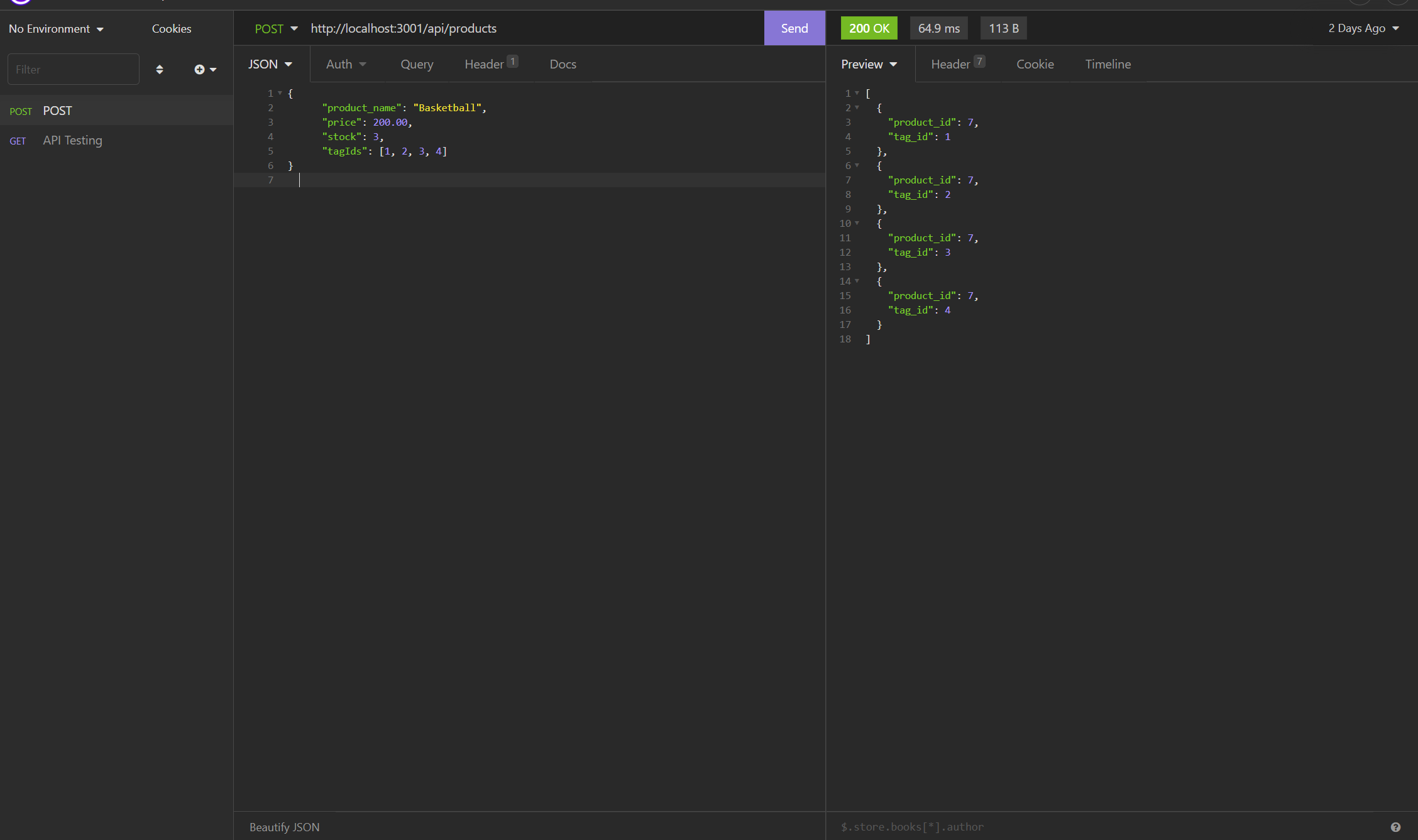Collapse the last response object fold arrow
The height and width of the screenshot is (840, 1418).
[857, 281]
